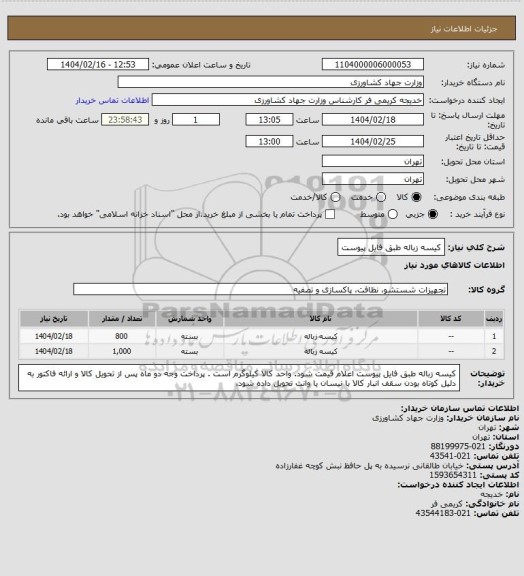Screen dimensions: 524x576
Task: Select the جزیی purchase type radio
Action: (x=433, y=214)
